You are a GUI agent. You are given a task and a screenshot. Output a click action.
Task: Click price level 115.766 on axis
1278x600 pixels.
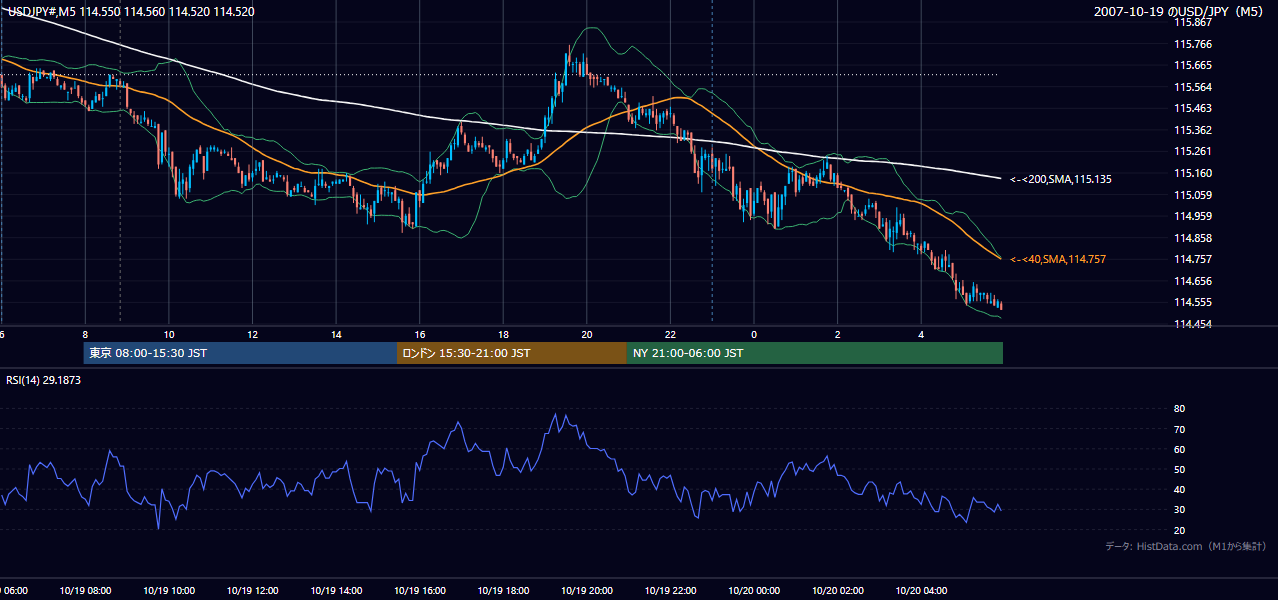coord(1191,44)
